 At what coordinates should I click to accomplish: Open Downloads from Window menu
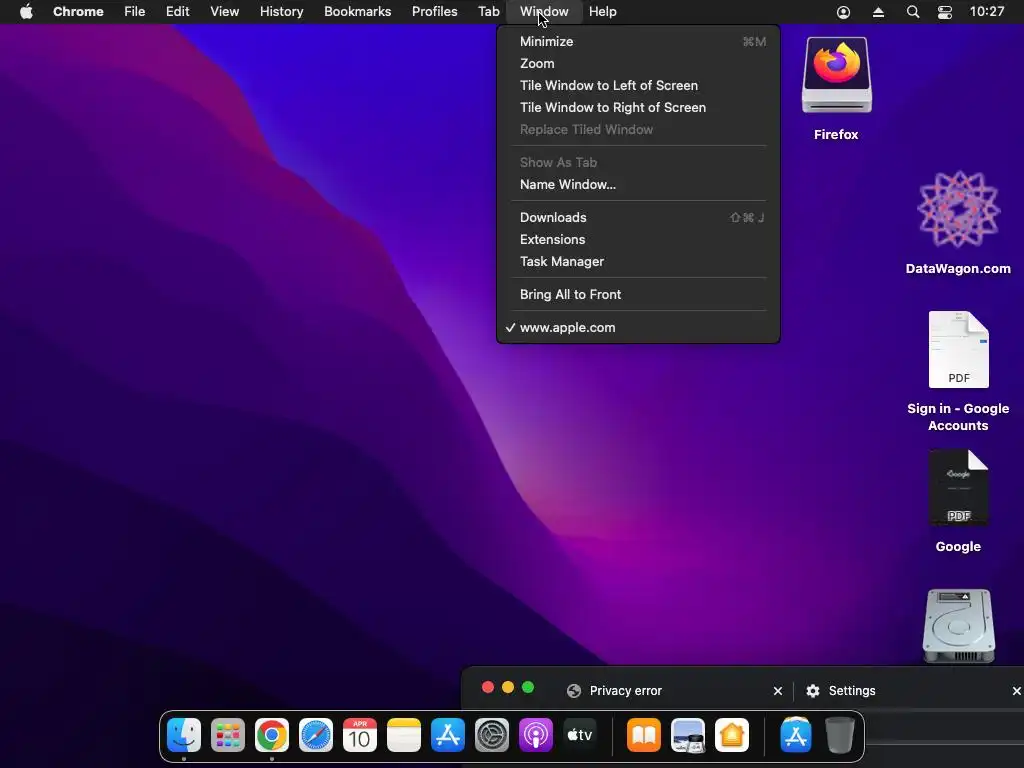tap(638, 217)
